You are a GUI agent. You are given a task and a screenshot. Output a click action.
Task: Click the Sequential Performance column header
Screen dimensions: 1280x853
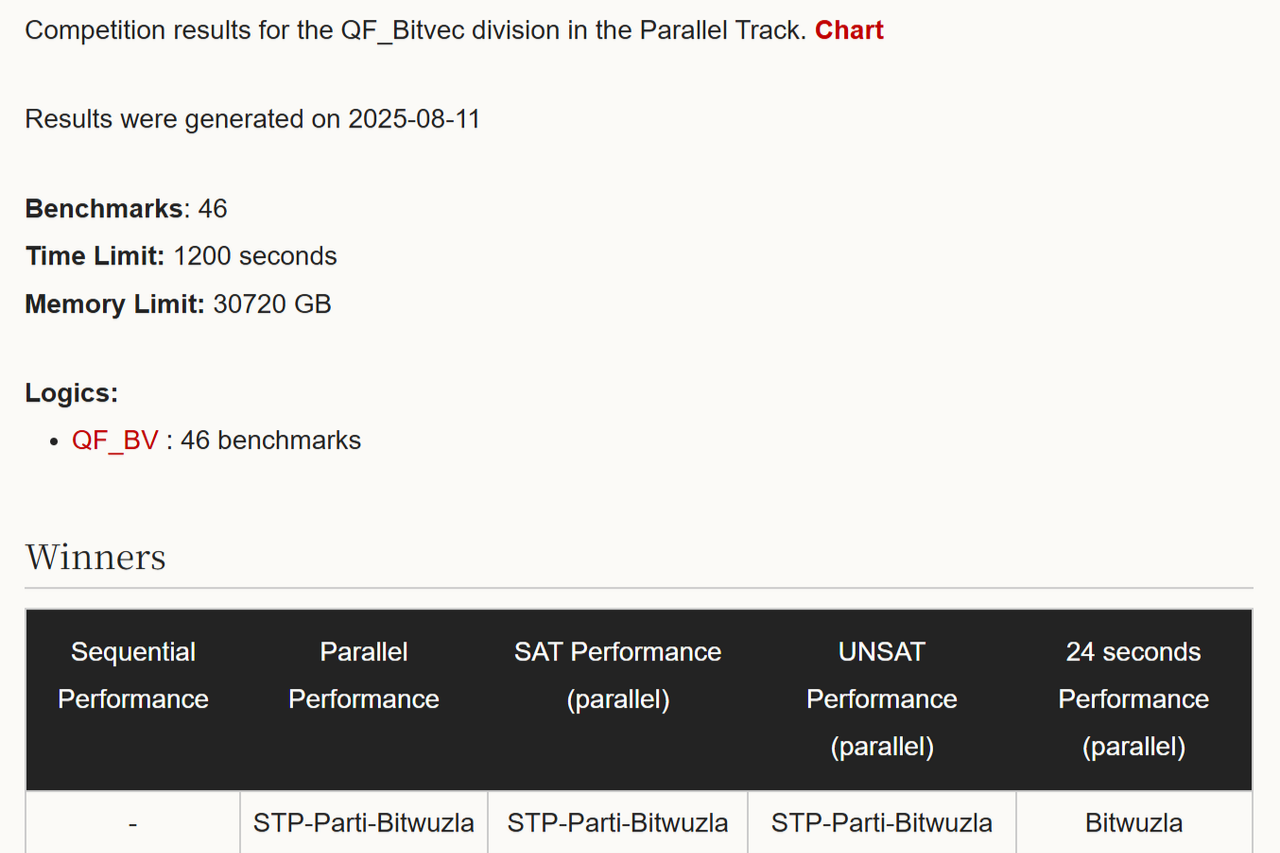click(x=133, y=675)
